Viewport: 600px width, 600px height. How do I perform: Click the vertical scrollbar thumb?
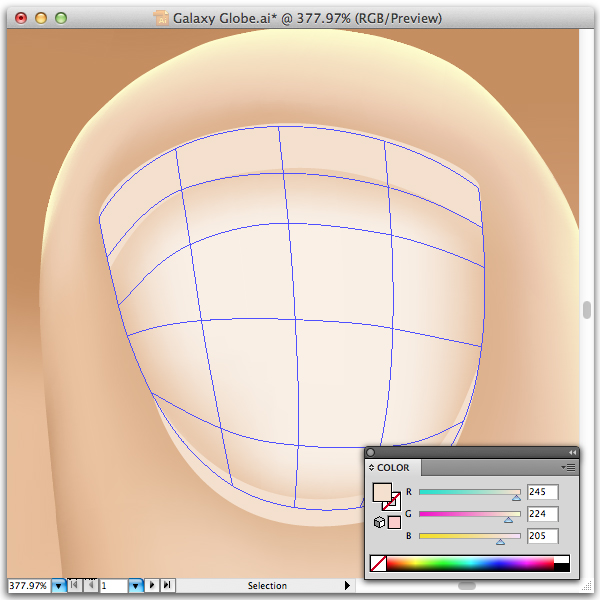click(587, 310)
